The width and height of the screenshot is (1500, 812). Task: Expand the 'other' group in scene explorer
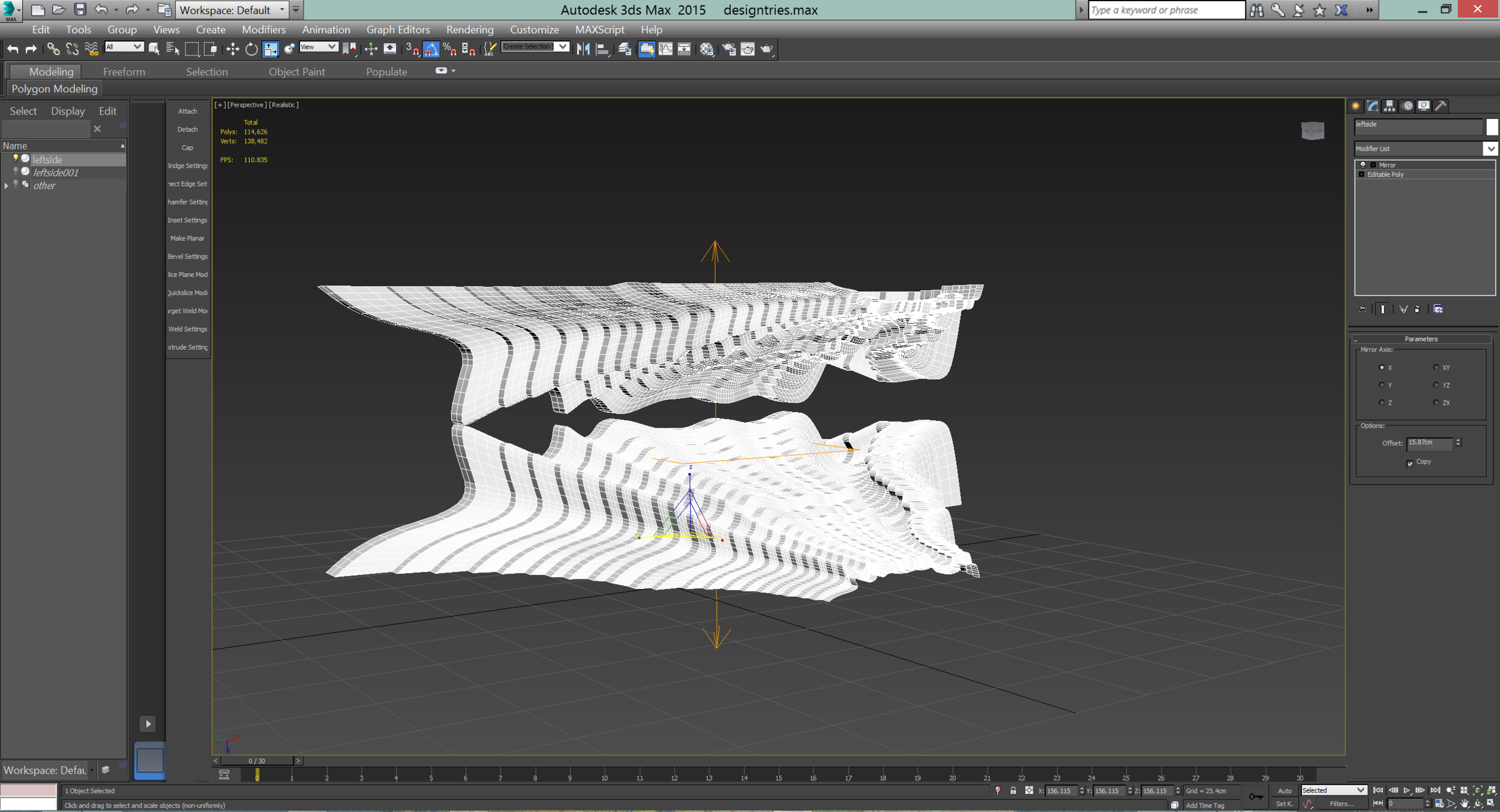click(x=7, y=186)
